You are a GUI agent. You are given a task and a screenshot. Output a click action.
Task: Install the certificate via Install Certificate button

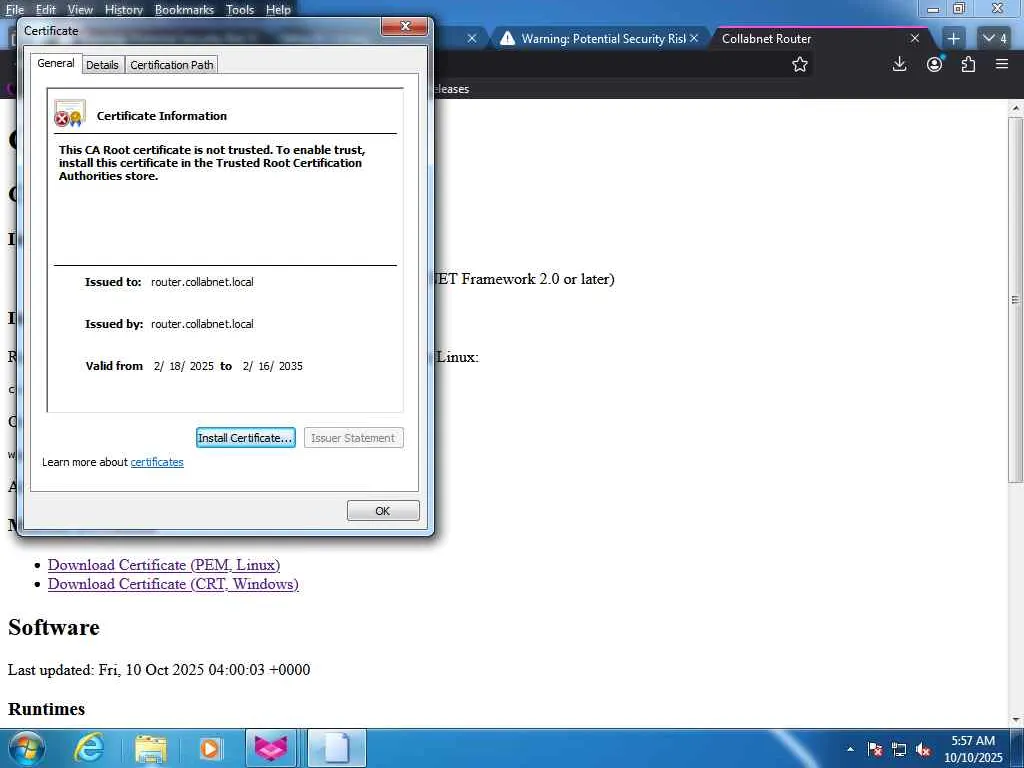coord(246,438)
